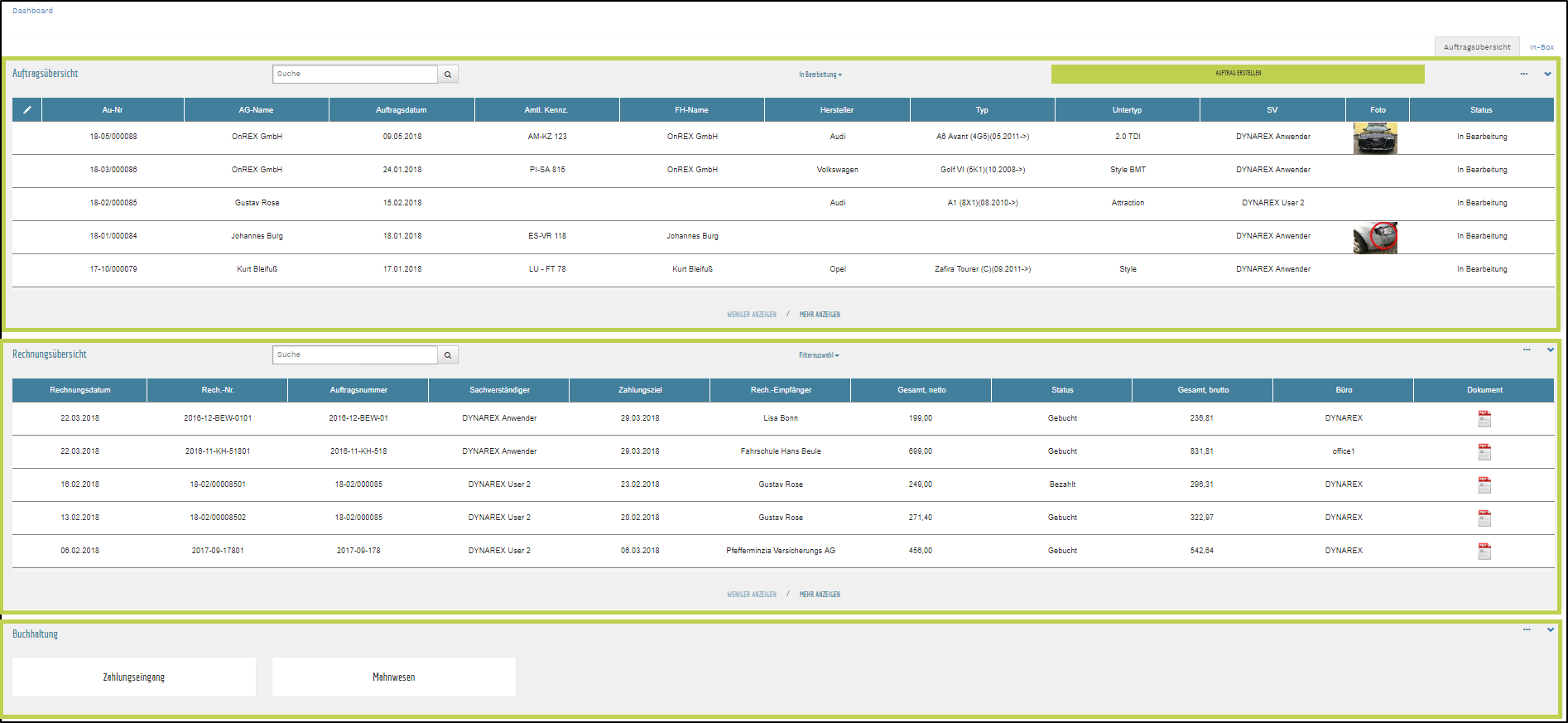Viewport: 1568px width, 723px height.
Task: Click the Rechnungsübersicht search input field
Action: pos(354,355)
